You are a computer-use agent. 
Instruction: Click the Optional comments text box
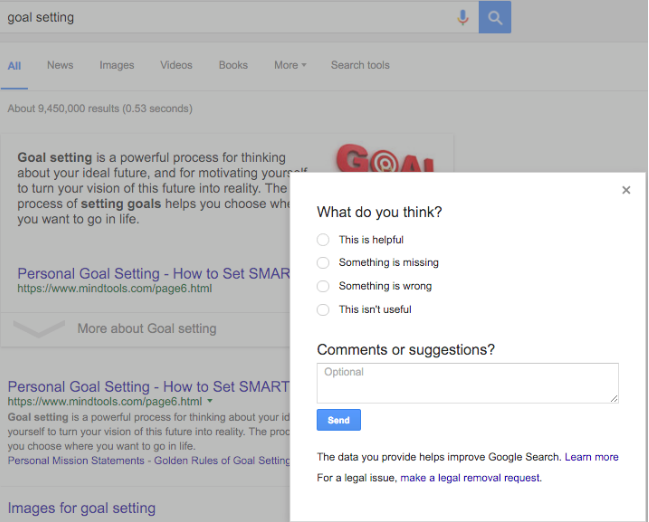pos(468,383)
